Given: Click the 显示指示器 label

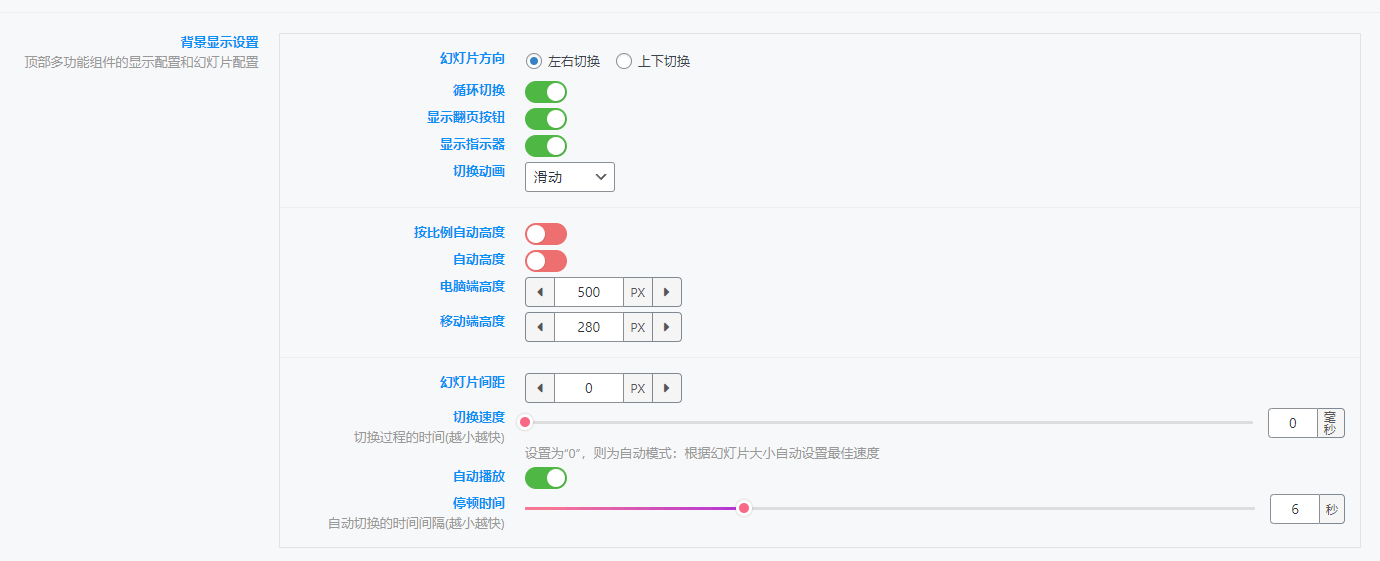Looking at the screenshot, I should coord(472,144).
